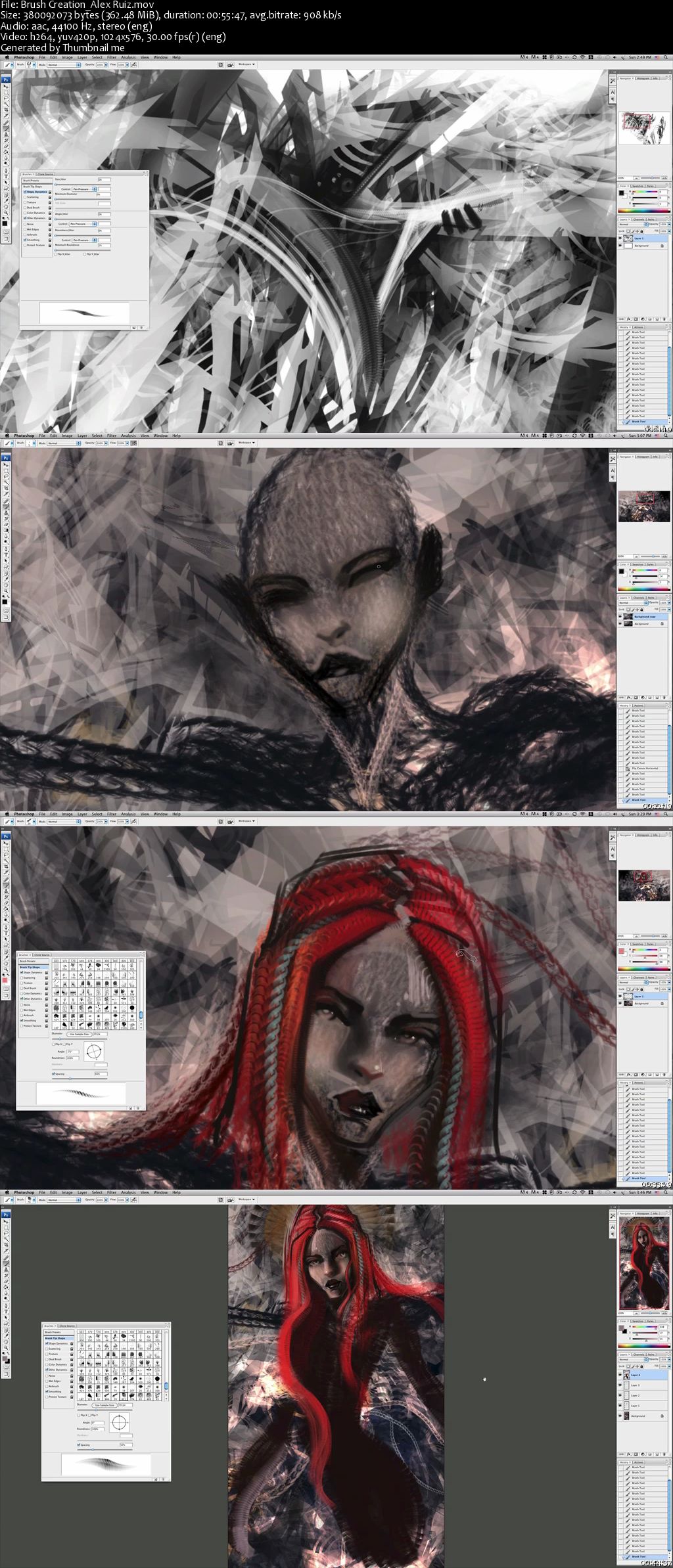Click foreground color swatch in 3:46 PM Color panel
The width and height of the screenshot is (673, 1568).
pyautogui.click(x=621, y=1328)
